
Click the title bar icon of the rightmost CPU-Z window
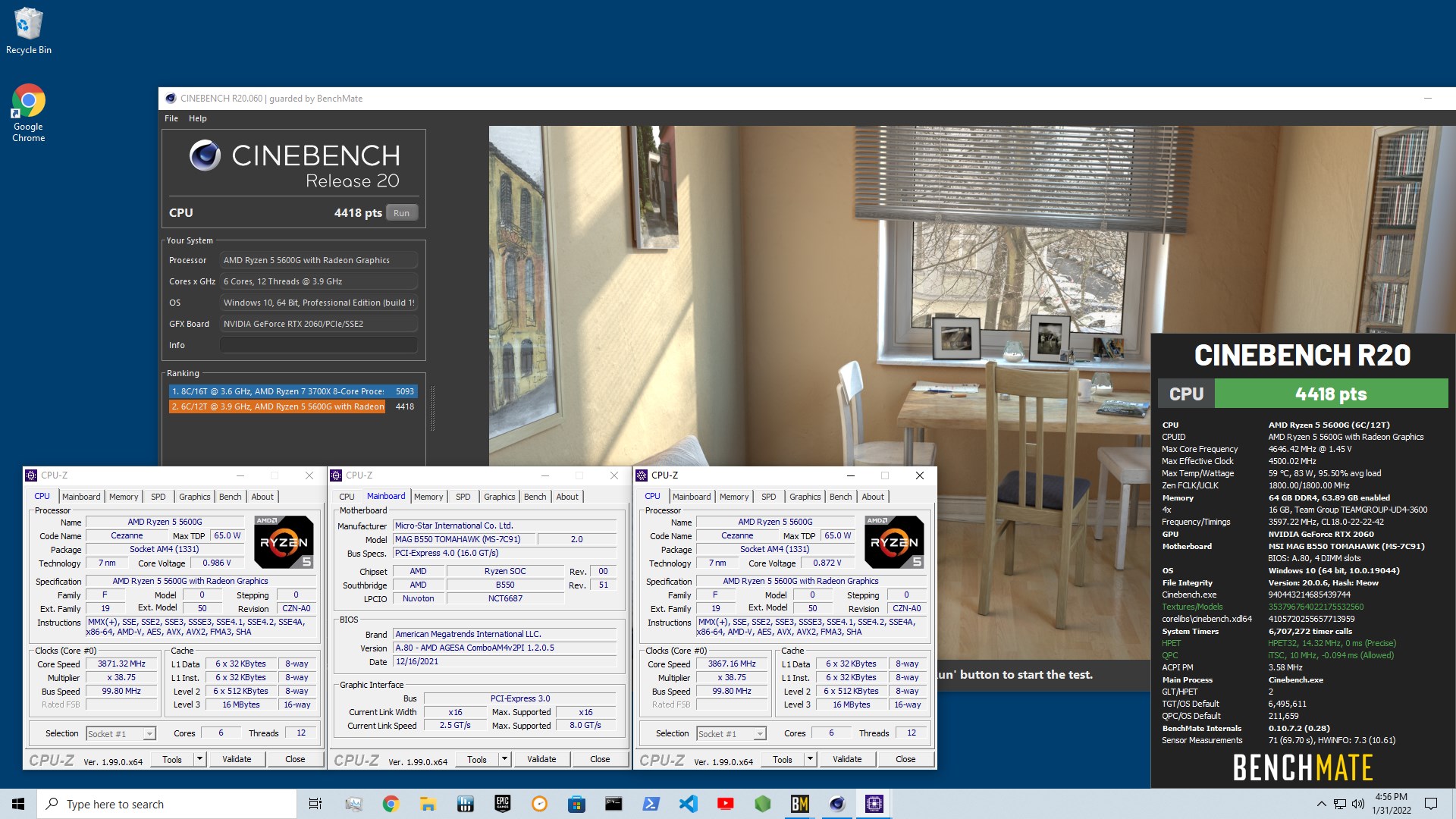[642, 475]
